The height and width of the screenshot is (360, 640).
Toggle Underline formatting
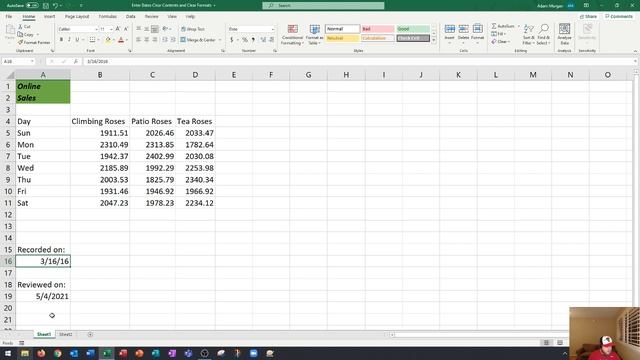click(x=77, y=40)
